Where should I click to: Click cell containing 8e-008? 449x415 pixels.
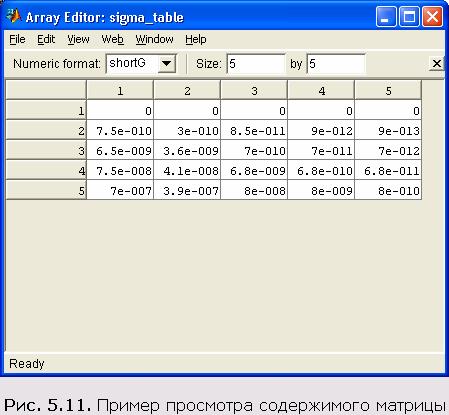[x=254, y=190]
